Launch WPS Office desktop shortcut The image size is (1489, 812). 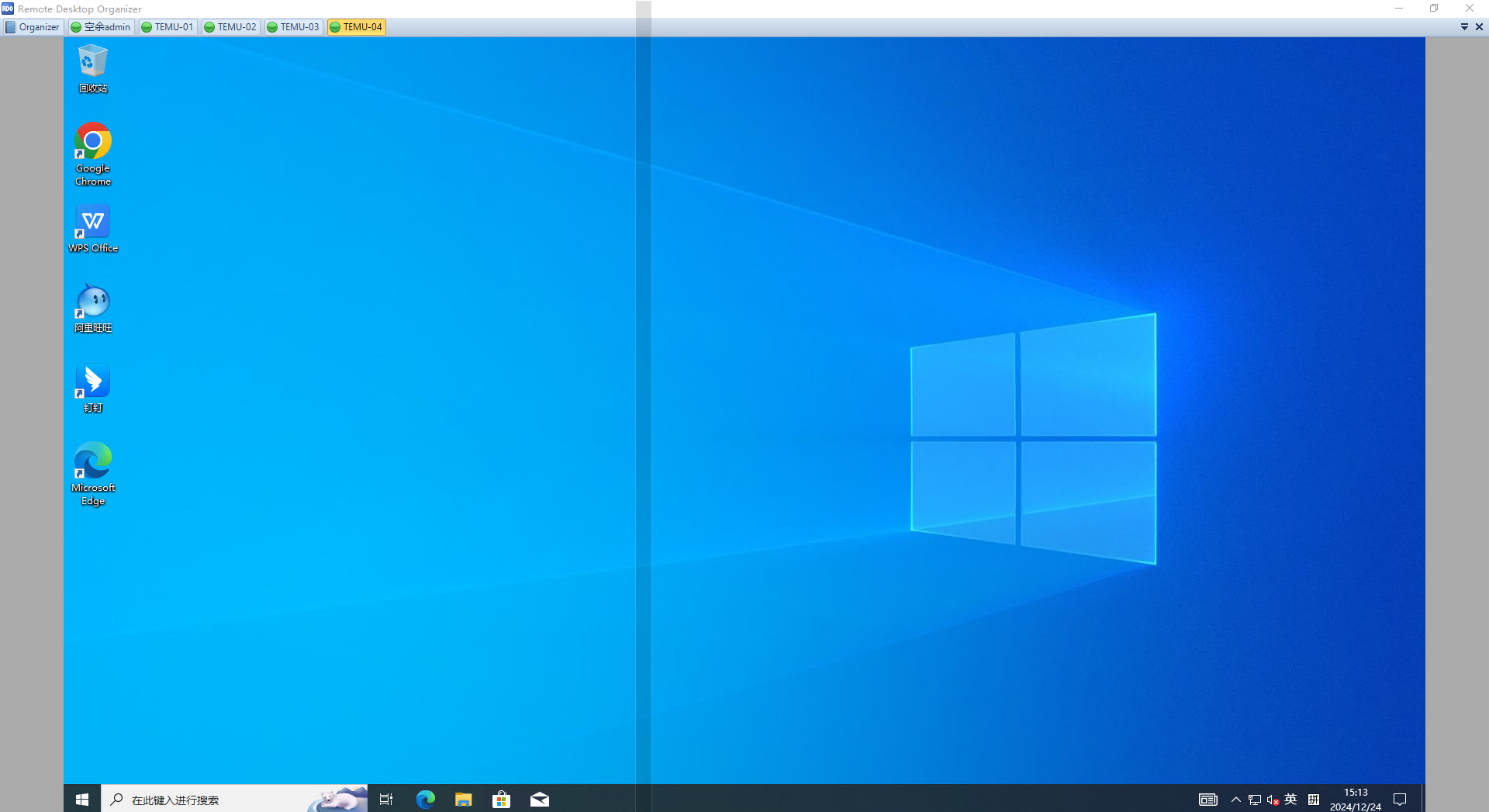tap(92, 228)
